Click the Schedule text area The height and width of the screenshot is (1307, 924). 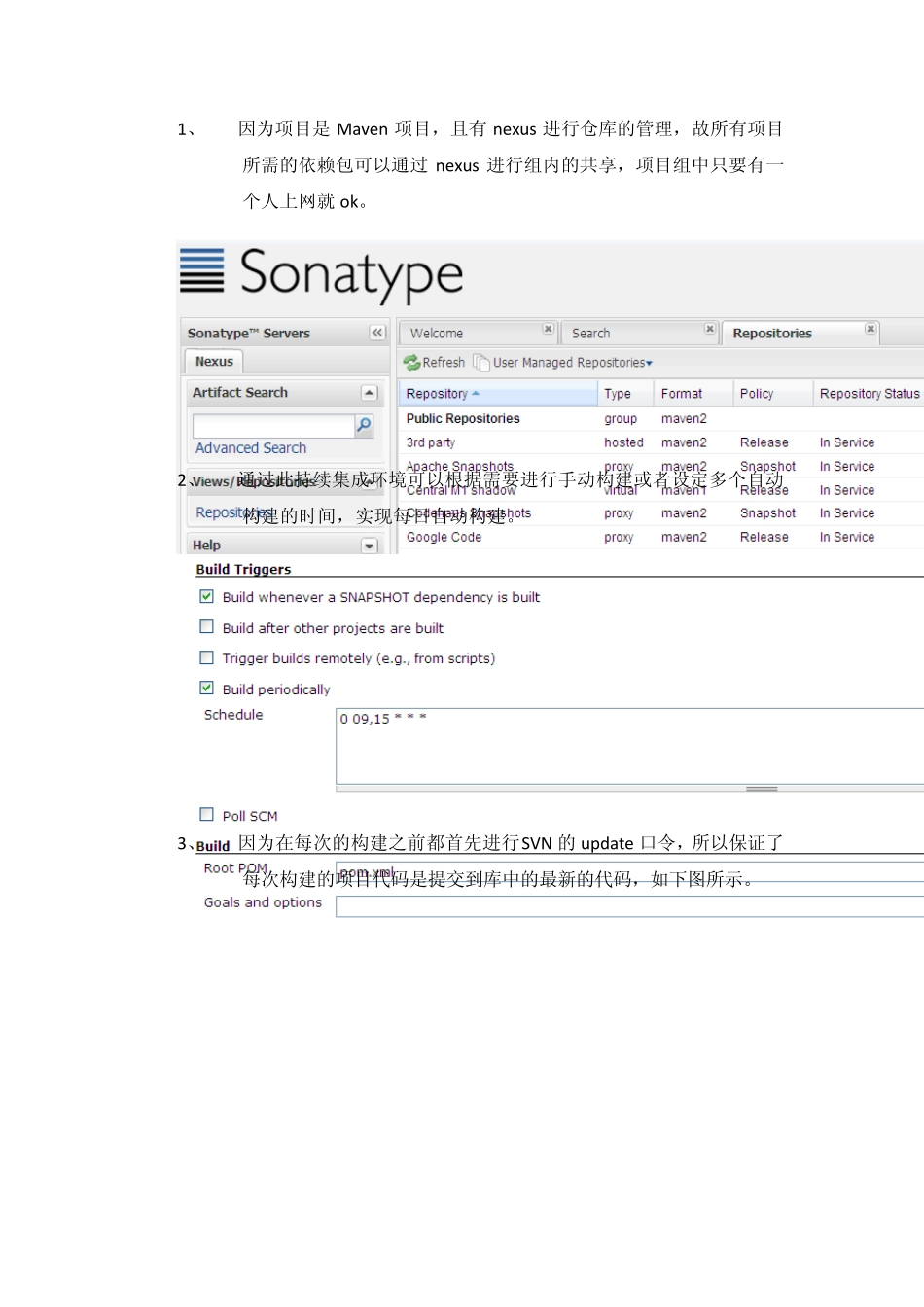point(630,746)
